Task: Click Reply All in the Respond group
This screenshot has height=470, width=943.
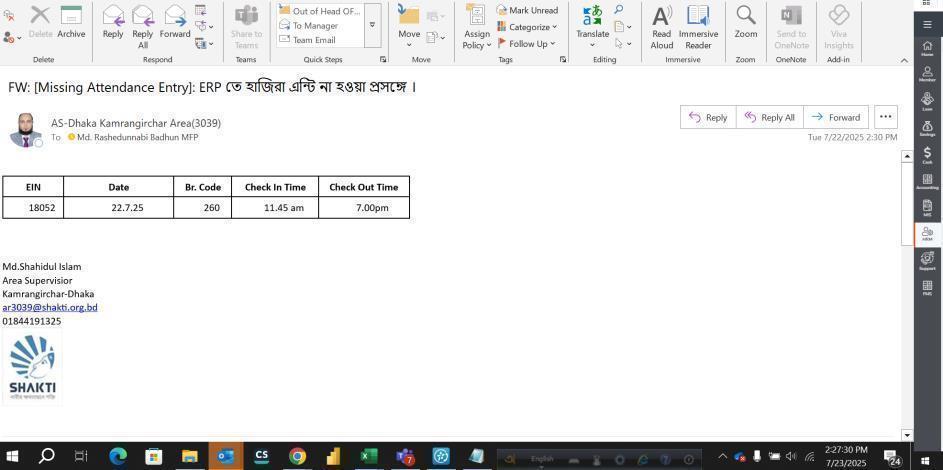Action: 143,26
